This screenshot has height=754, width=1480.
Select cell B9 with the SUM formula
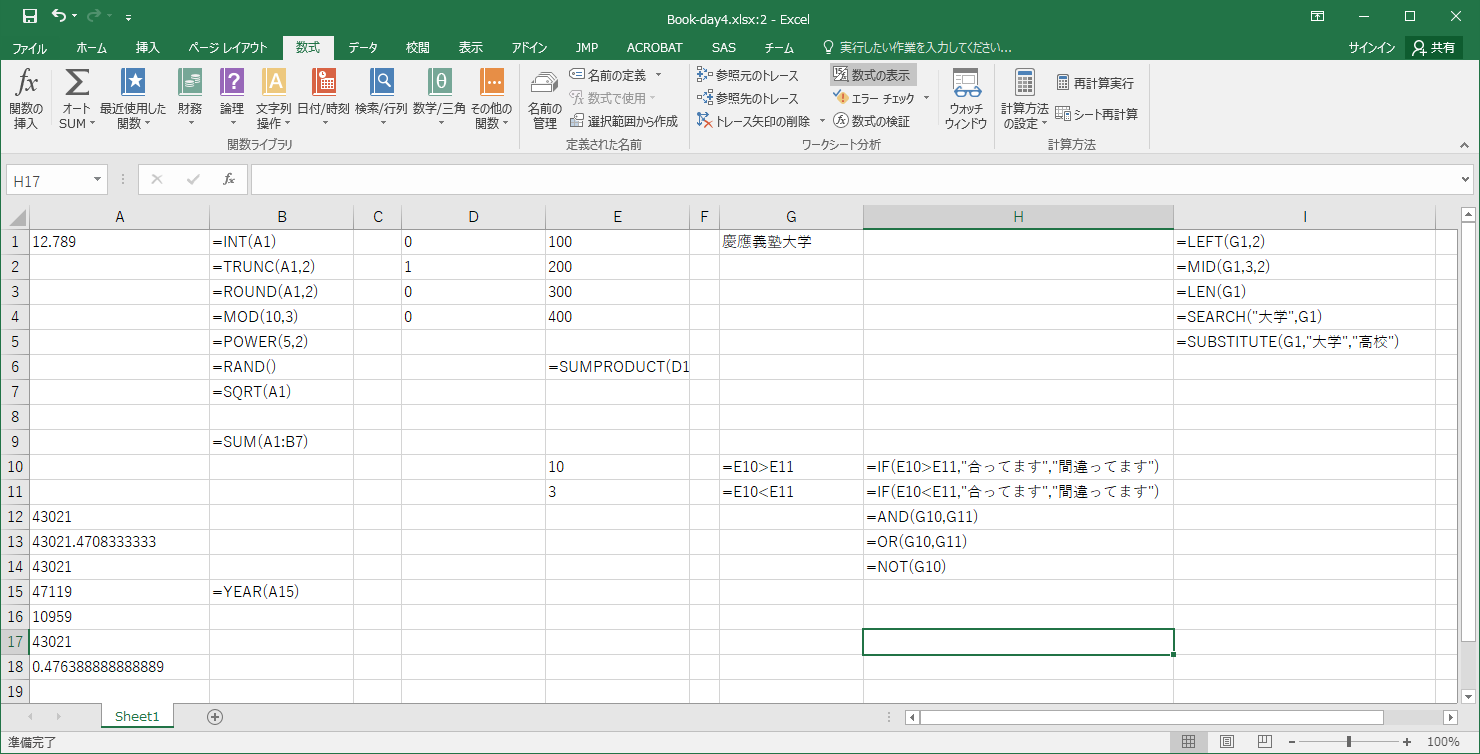[281, 442]
